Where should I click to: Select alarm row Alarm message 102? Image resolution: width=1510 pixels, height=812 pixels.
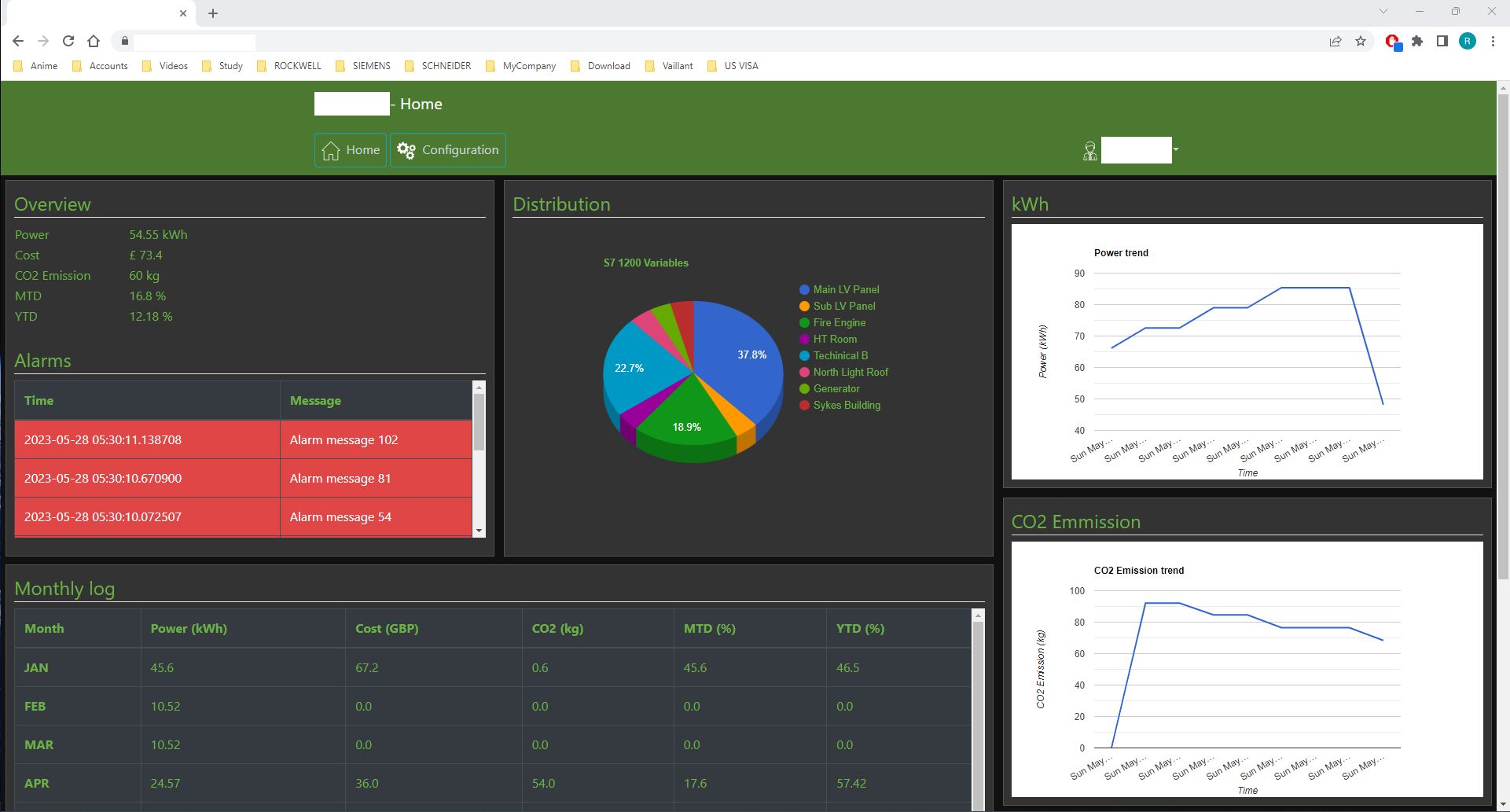coord(243,440)
